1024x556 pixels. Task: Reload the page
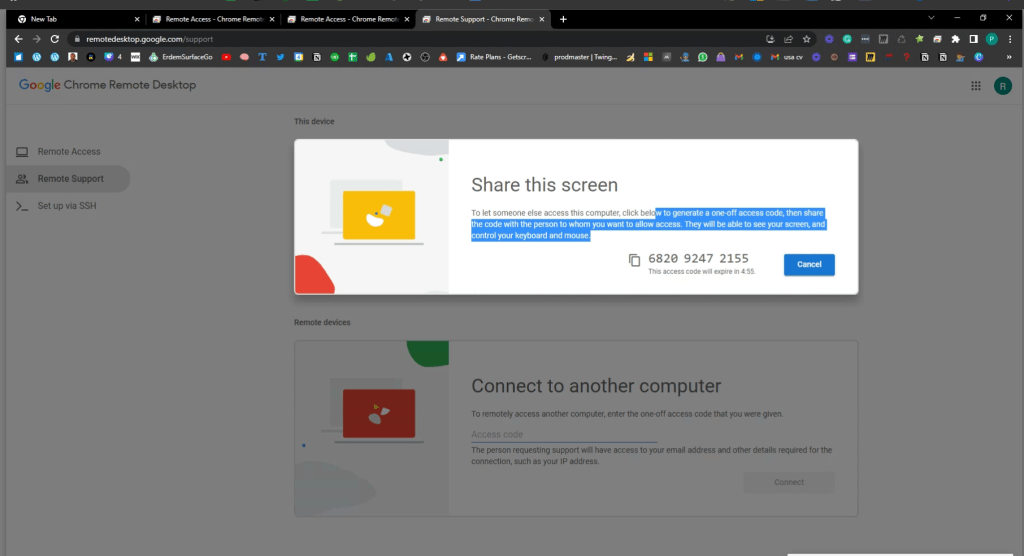pos(55,39)
